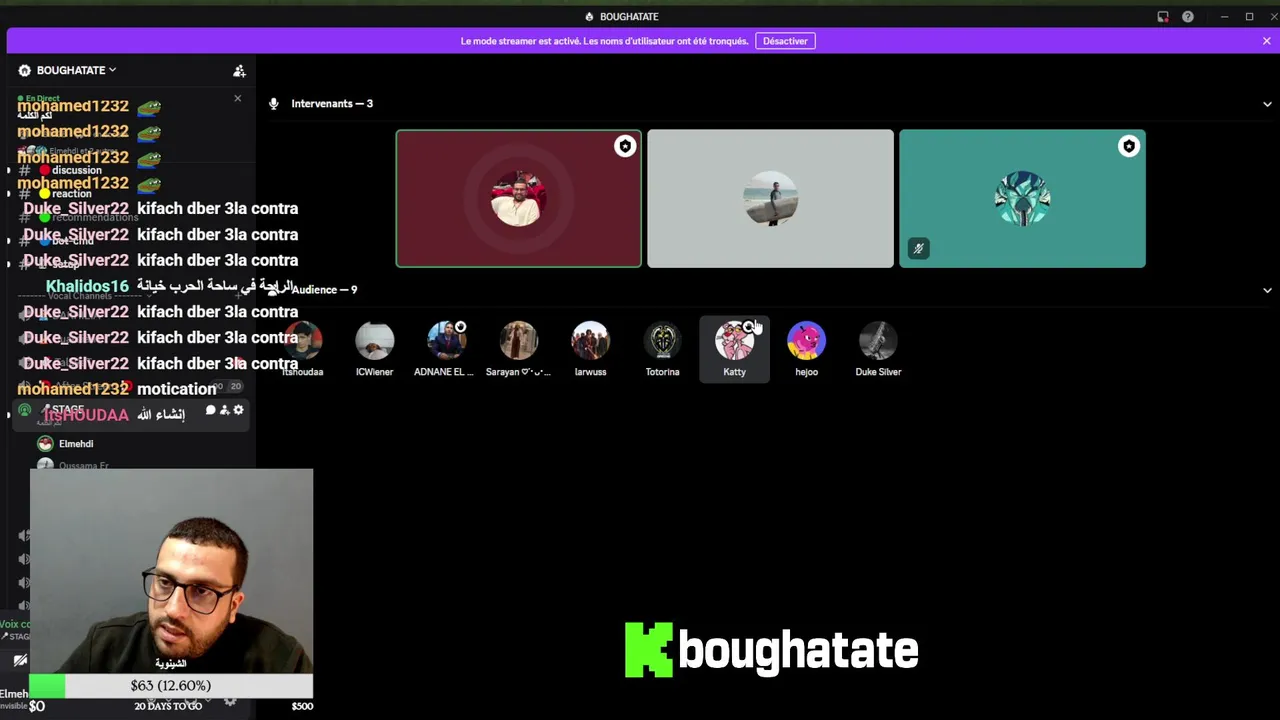1280x720 pixels.
Task: Open chat bubble icon on STAGE channel row
Action: click(x=210, y=411)
